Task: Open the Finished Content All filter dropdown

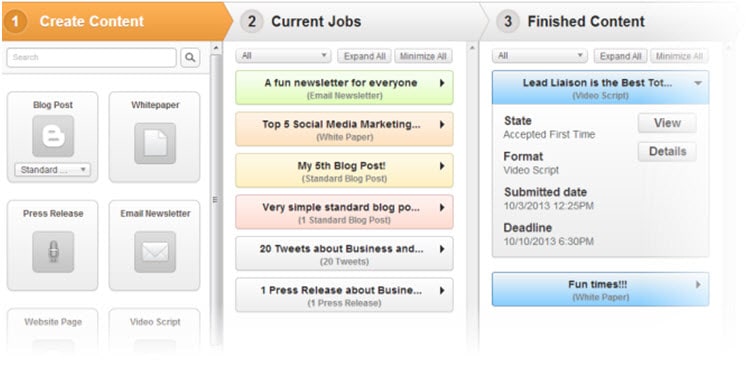Action: [x=540, y=56]
